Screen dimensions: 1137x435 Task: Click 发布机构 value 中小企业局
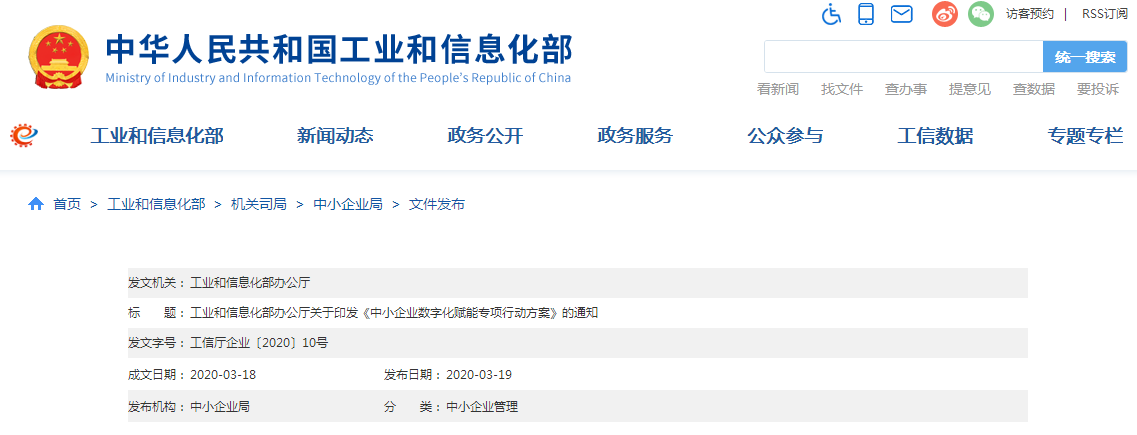point(220,407)
